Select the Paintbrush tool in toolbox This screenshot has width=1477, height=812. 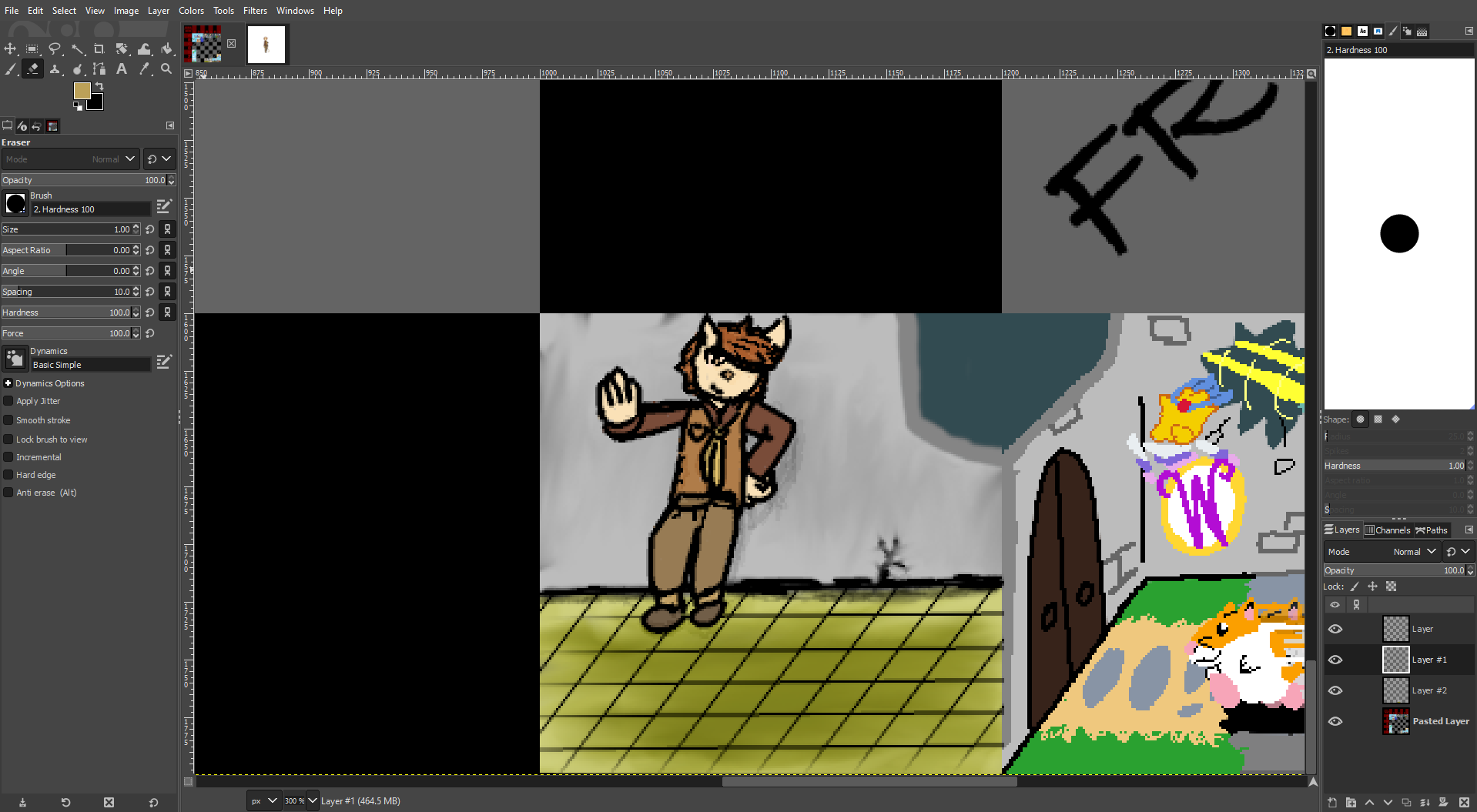[x=10, y=69]
